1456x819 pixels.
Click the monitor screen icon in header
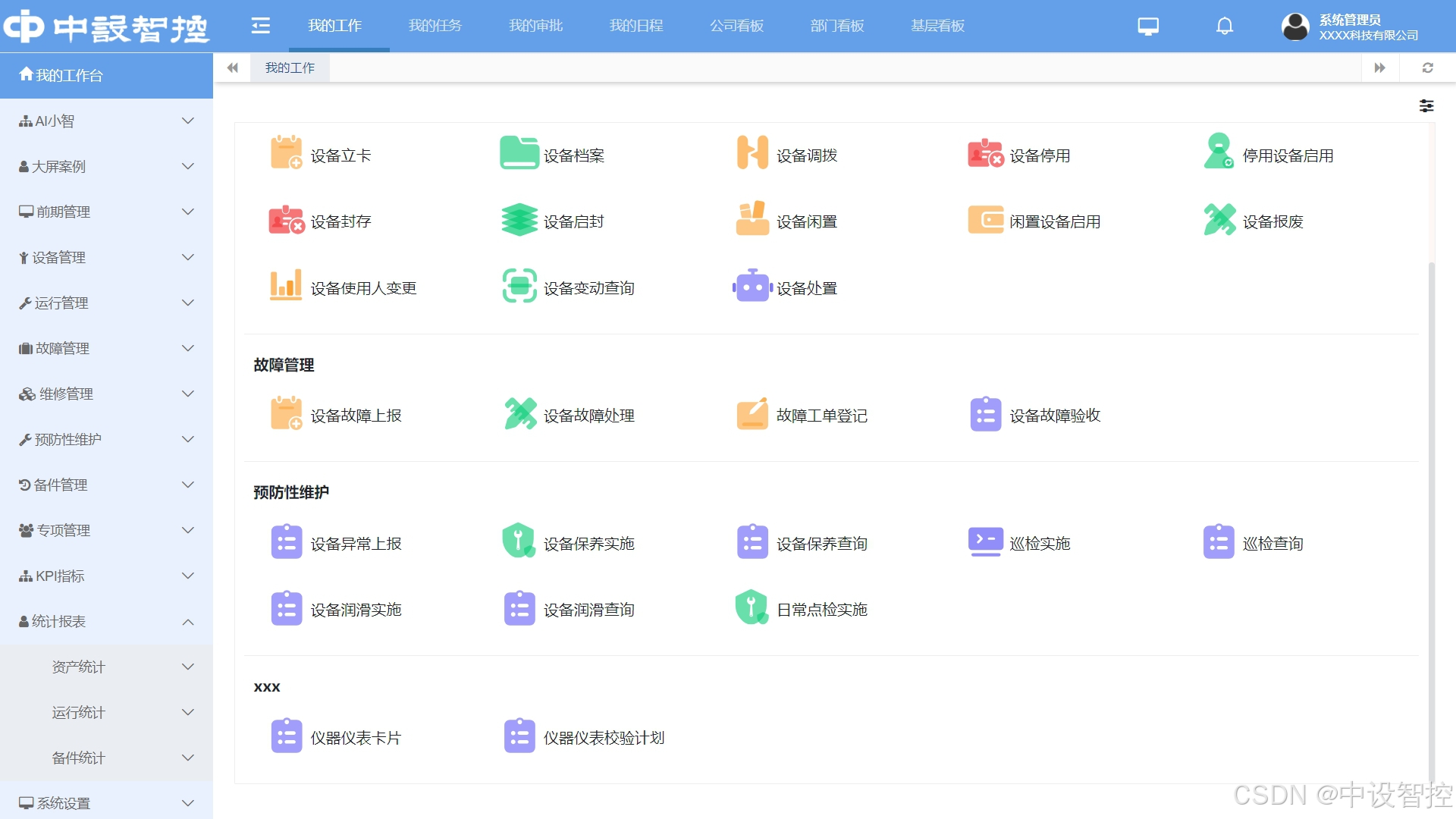tap(1148, 27)
